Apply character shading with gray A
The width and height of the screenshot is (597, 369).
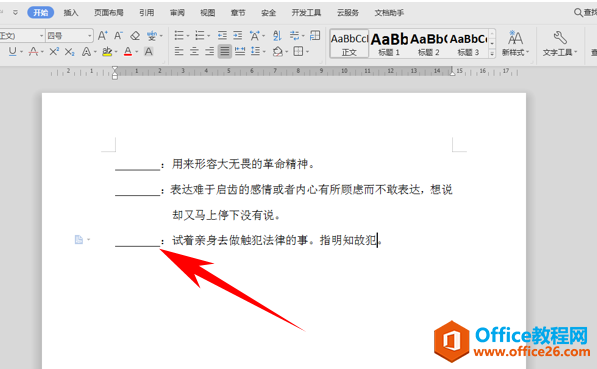pyautogui.click(x=148, y=51)
